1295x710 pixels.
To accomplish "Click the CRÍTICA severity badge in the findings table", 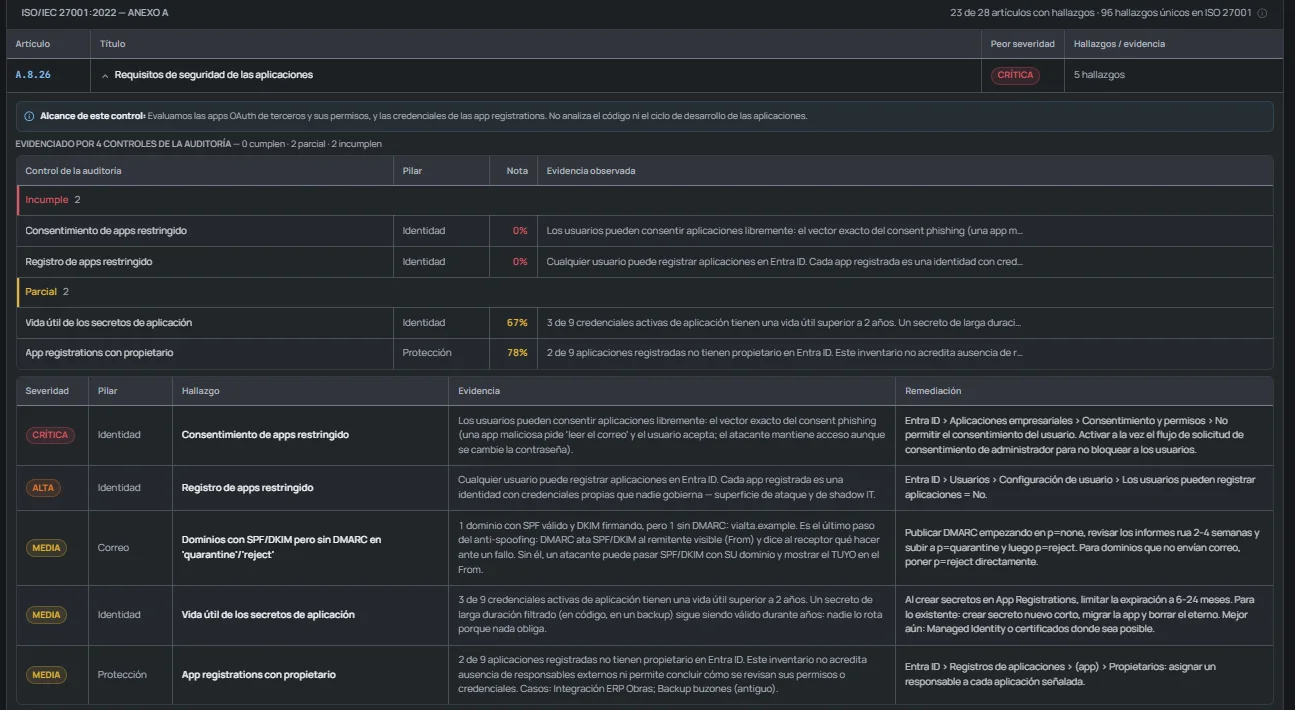I will [50, 435].
